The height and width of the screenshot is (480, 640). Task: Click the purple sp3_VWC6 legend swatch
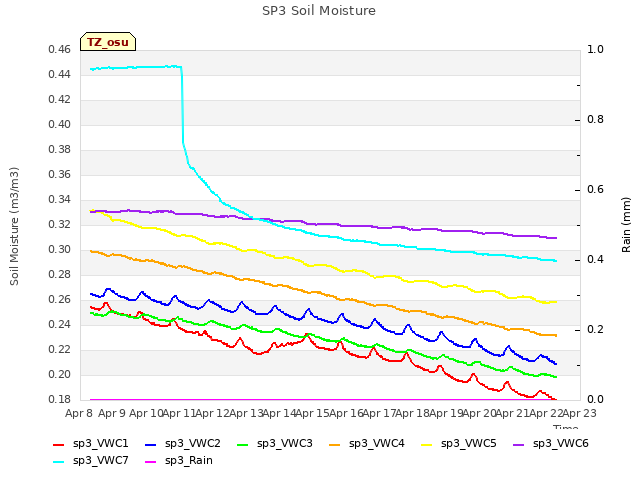[519, 445]
